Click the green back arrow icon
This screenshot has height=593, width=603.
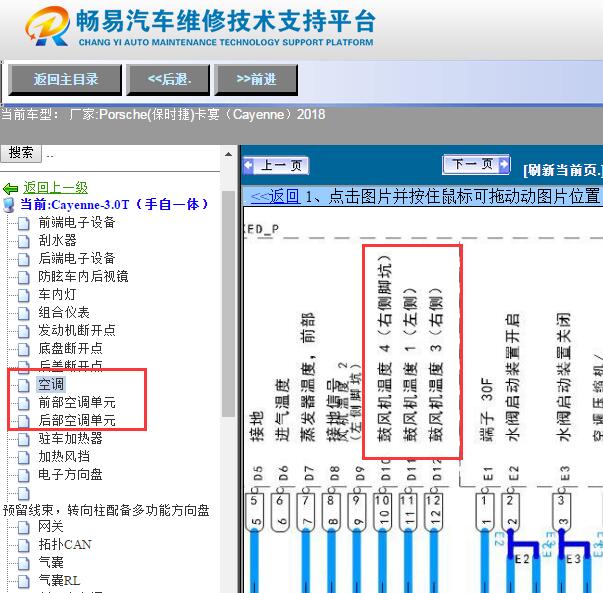pos(10,188)
